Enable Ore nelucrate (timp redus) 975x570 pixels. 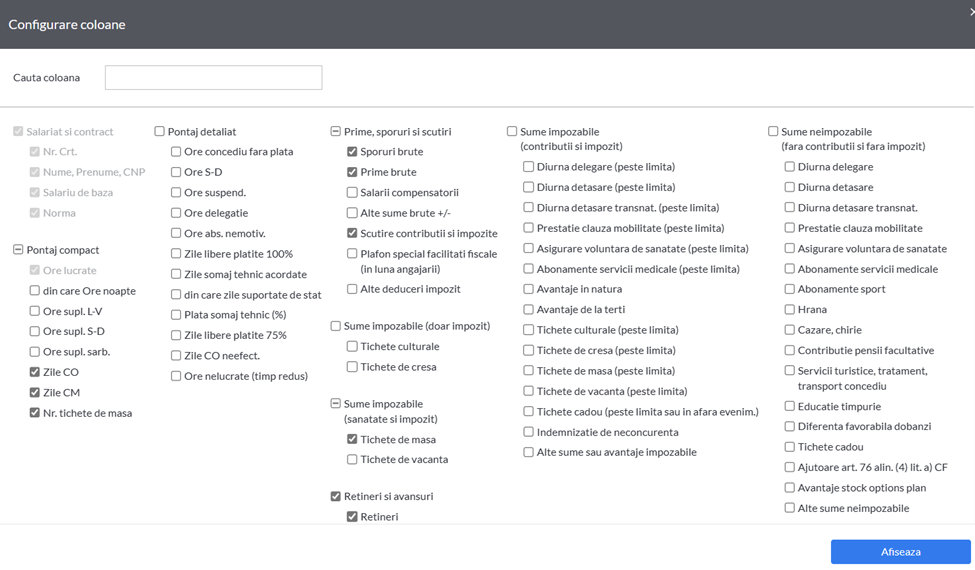pos(176,376)
